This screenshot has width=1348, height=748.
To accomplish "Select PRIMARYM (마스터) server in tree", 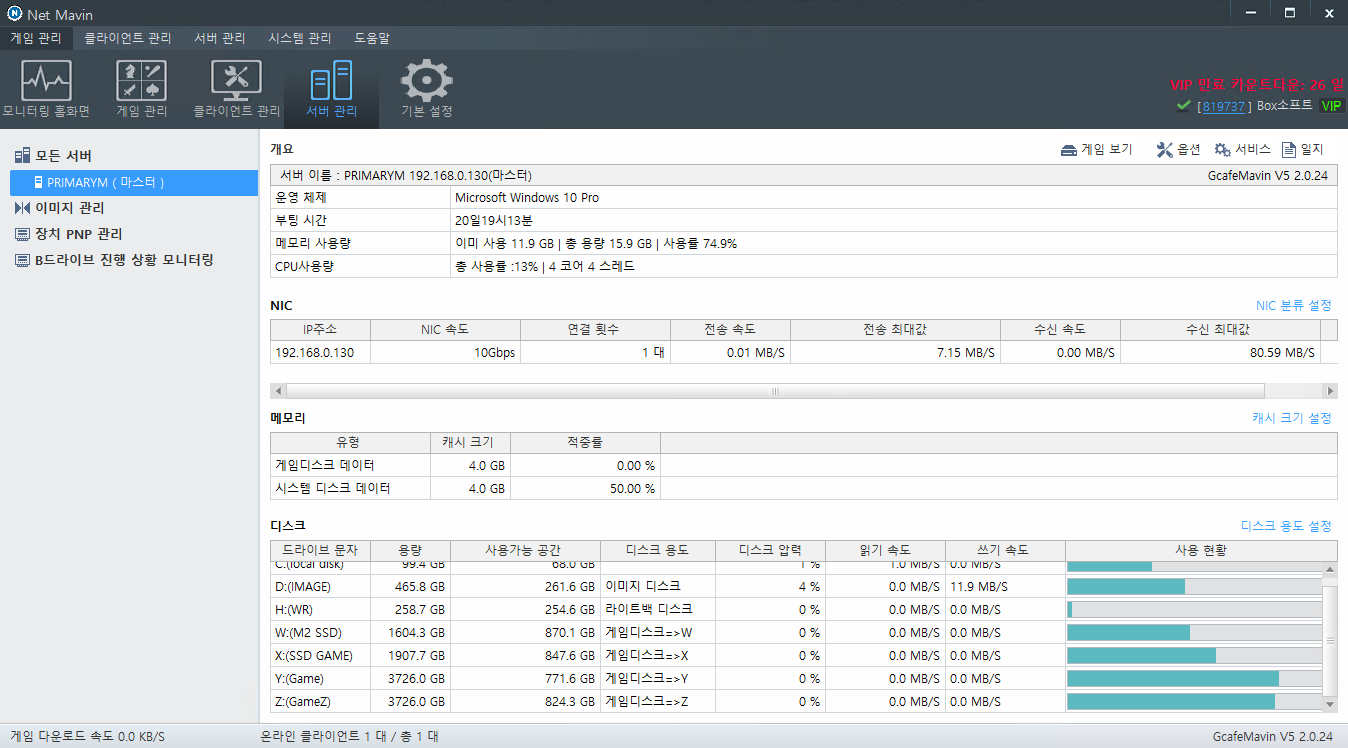I will coord(134,182).
